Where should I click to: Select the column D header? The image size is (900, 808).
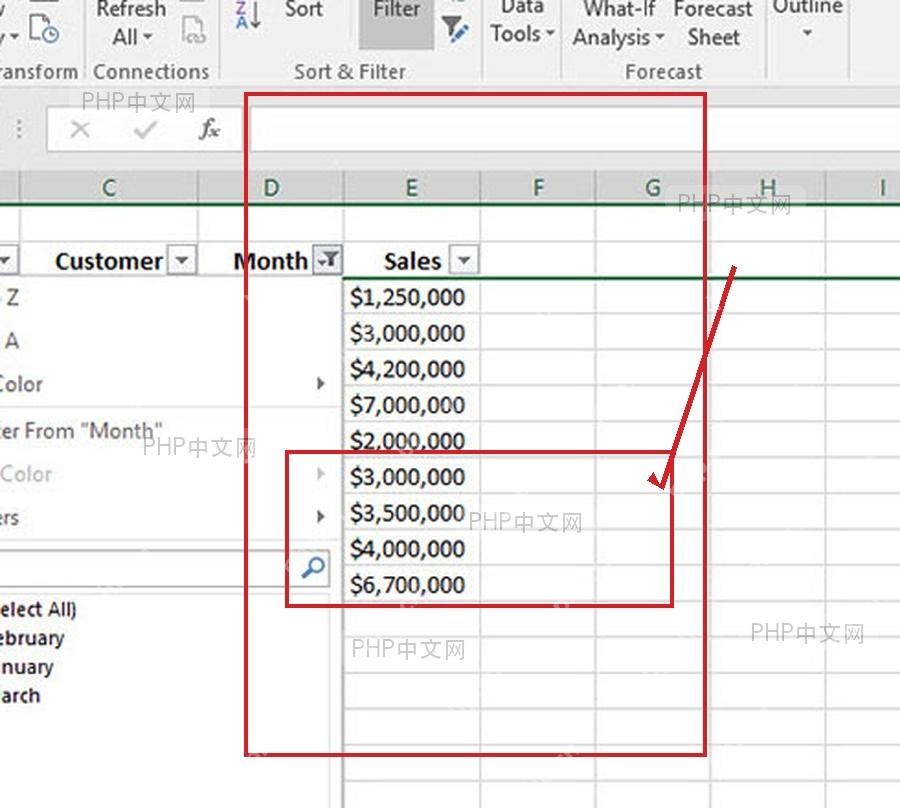271,187
